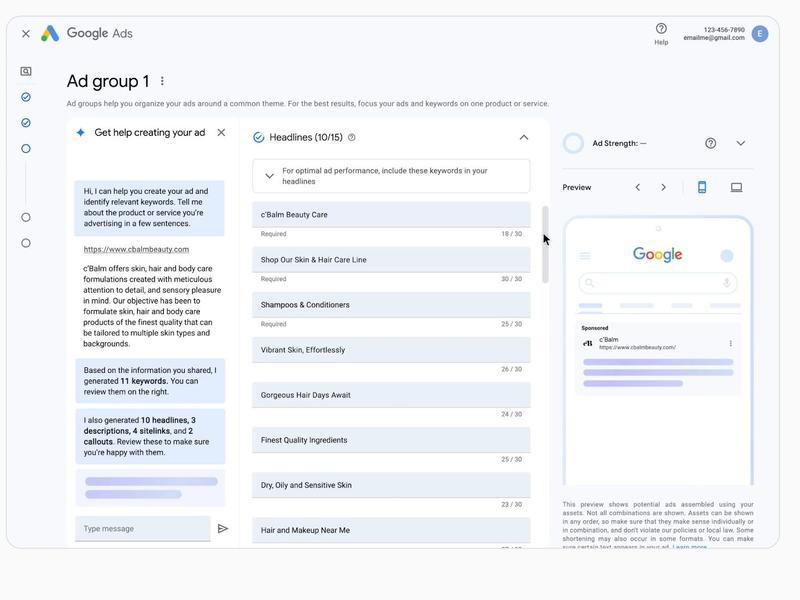Click the Ad Strength label
Viewport: 800px width, 600px height.
click(619, 143)
